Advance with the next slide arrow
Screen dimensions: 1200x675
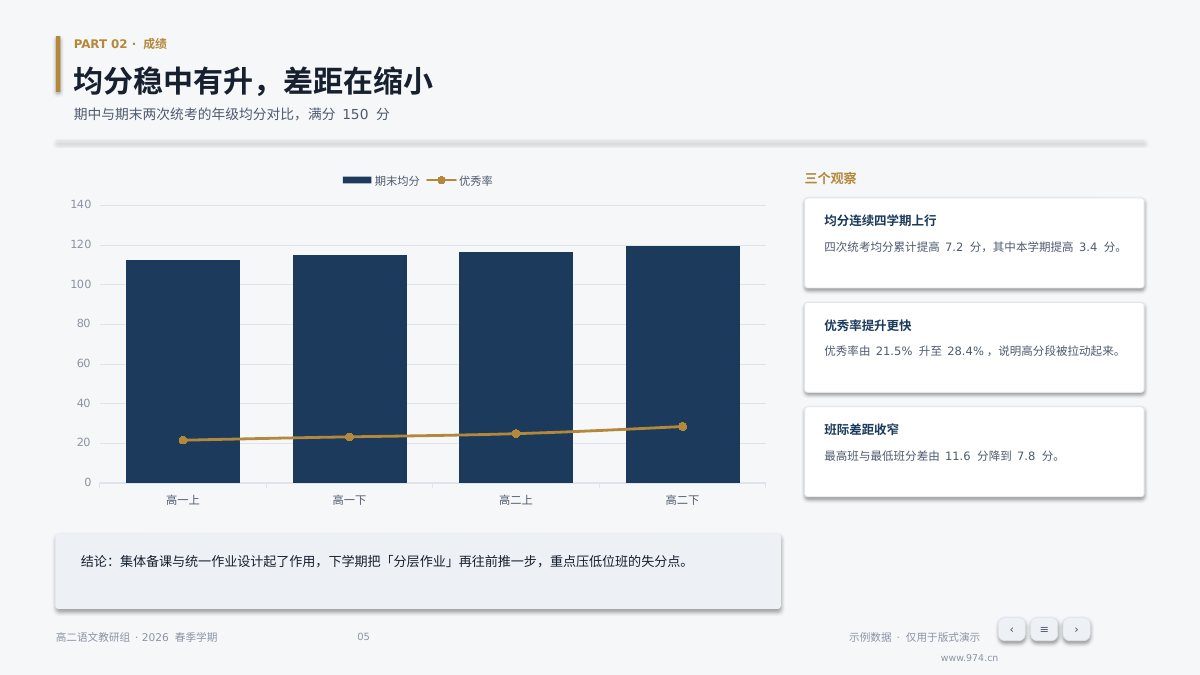coord(1076,629)
